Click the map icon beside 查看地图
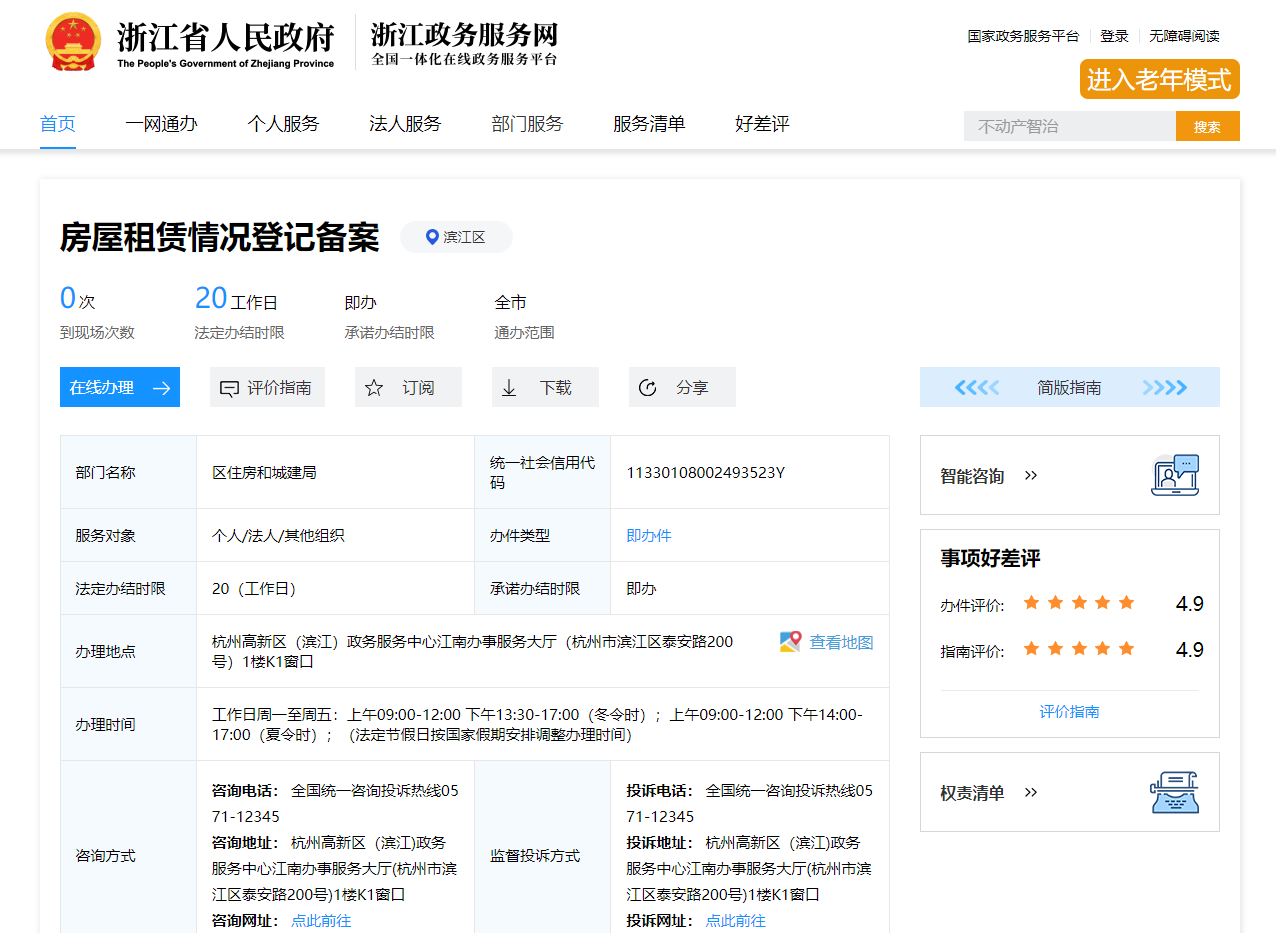The height and width of the screenshot is (933, 1276). [x=791, y=642]
